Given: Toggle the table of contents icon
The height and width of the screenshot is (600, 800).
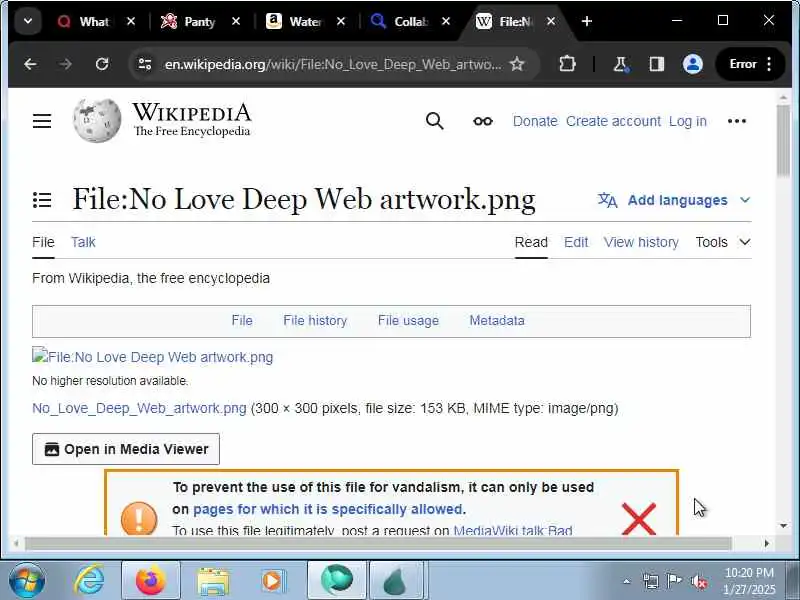Looking at the screenshot, I should click(x=42, y=200).
